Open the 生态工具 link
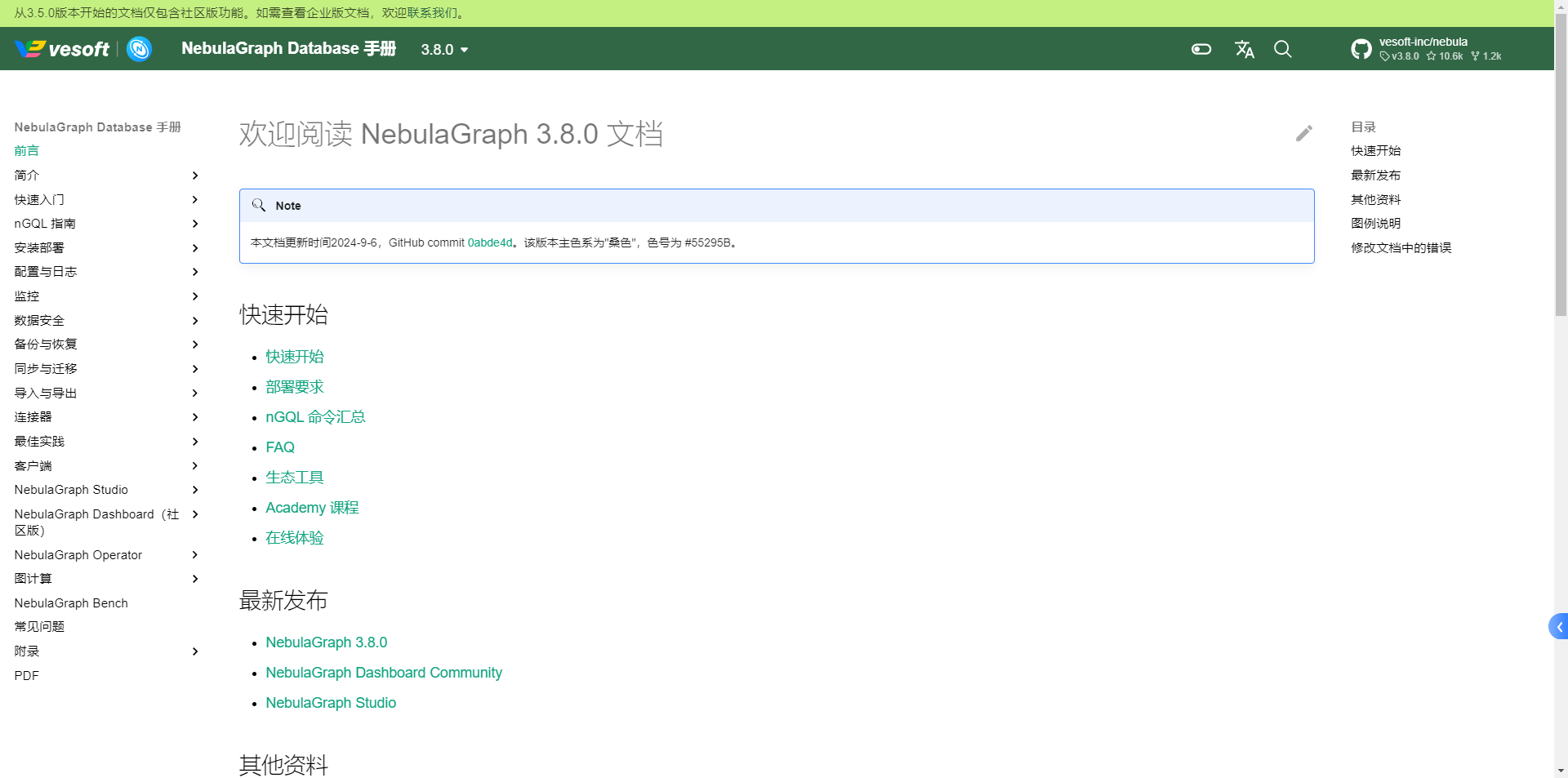Image resolution: width=1568 pixels, height=778 pixels. click(x=295, y=478)
